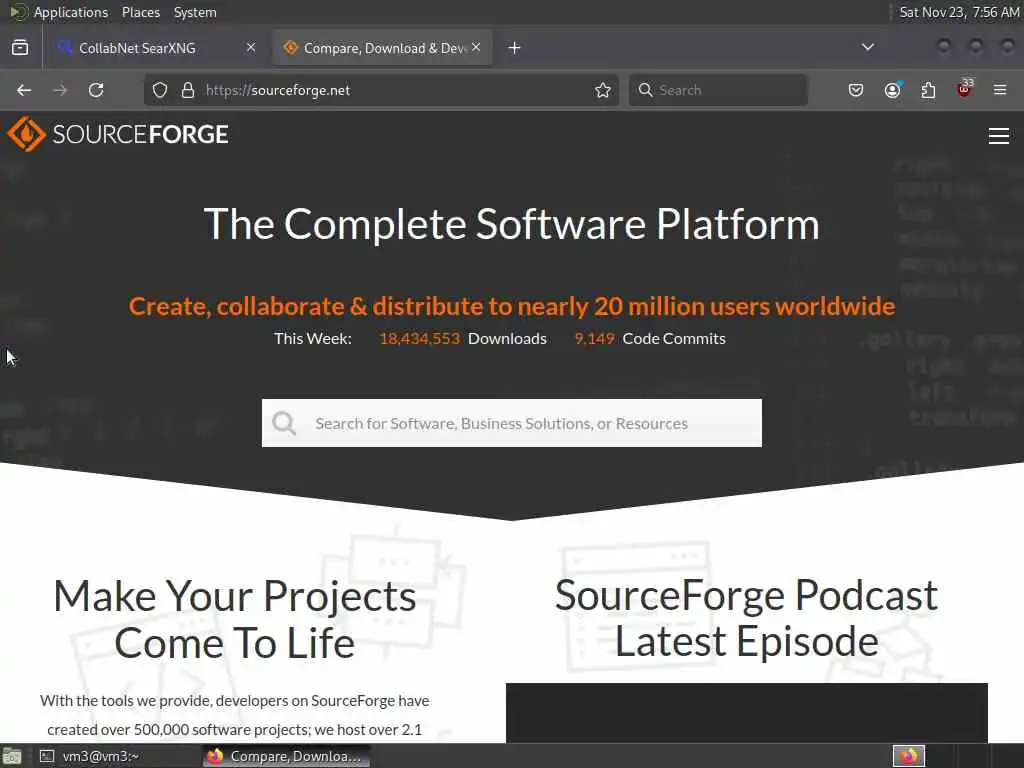Open the Places menu
Screen dimensions: 1024x768
coord(140,12)
